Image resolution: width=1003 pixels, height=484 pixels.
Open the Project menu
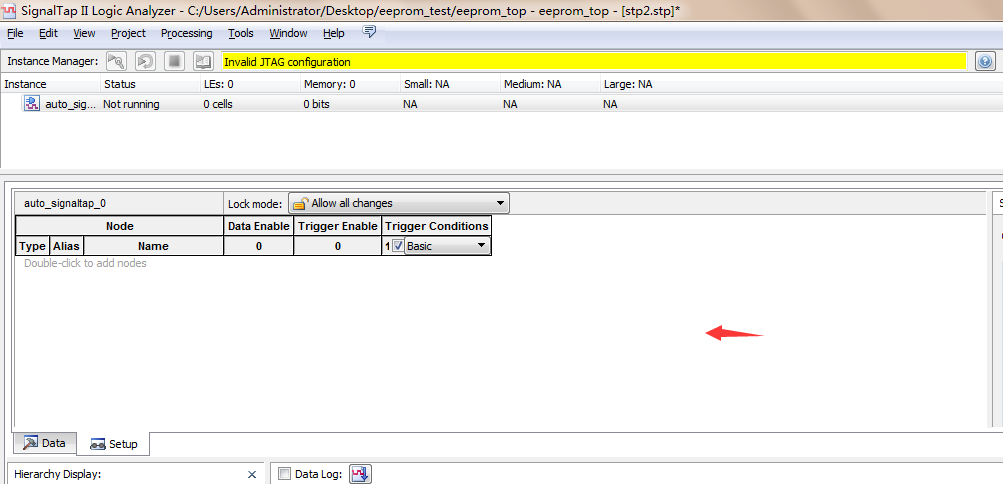point(129,33)
